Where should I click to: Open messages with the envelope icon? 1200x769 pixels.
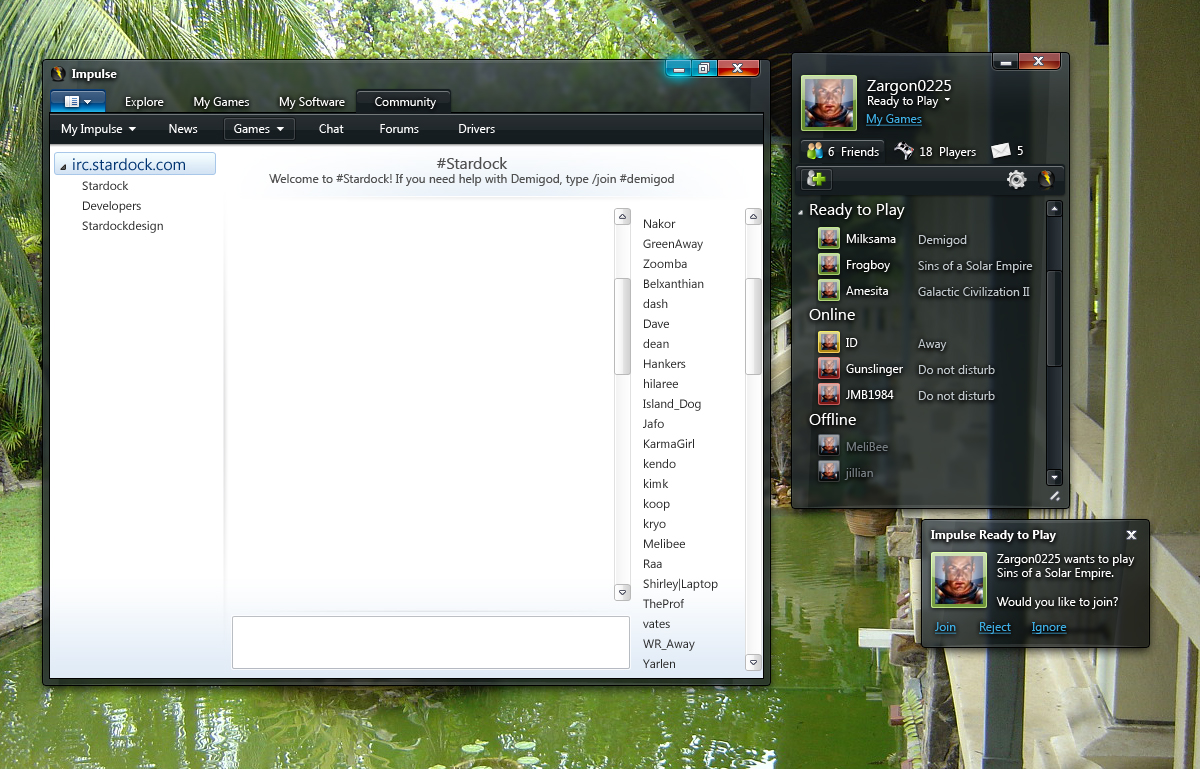tap(1001, 151)
